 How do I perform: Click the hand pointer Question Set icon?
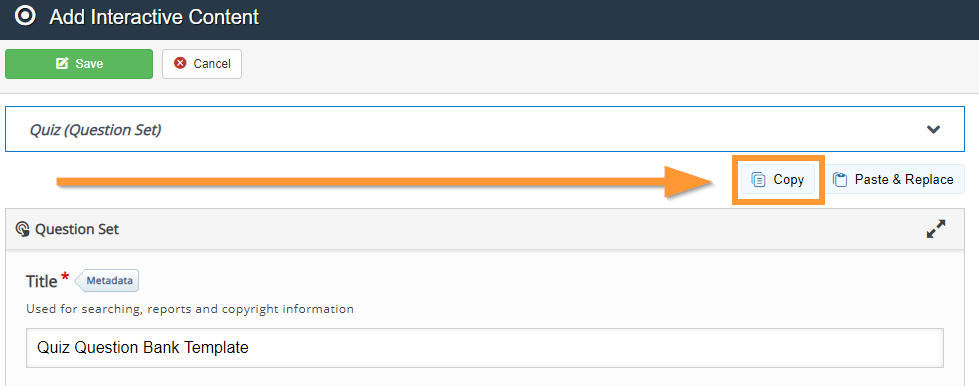(22, 230)
